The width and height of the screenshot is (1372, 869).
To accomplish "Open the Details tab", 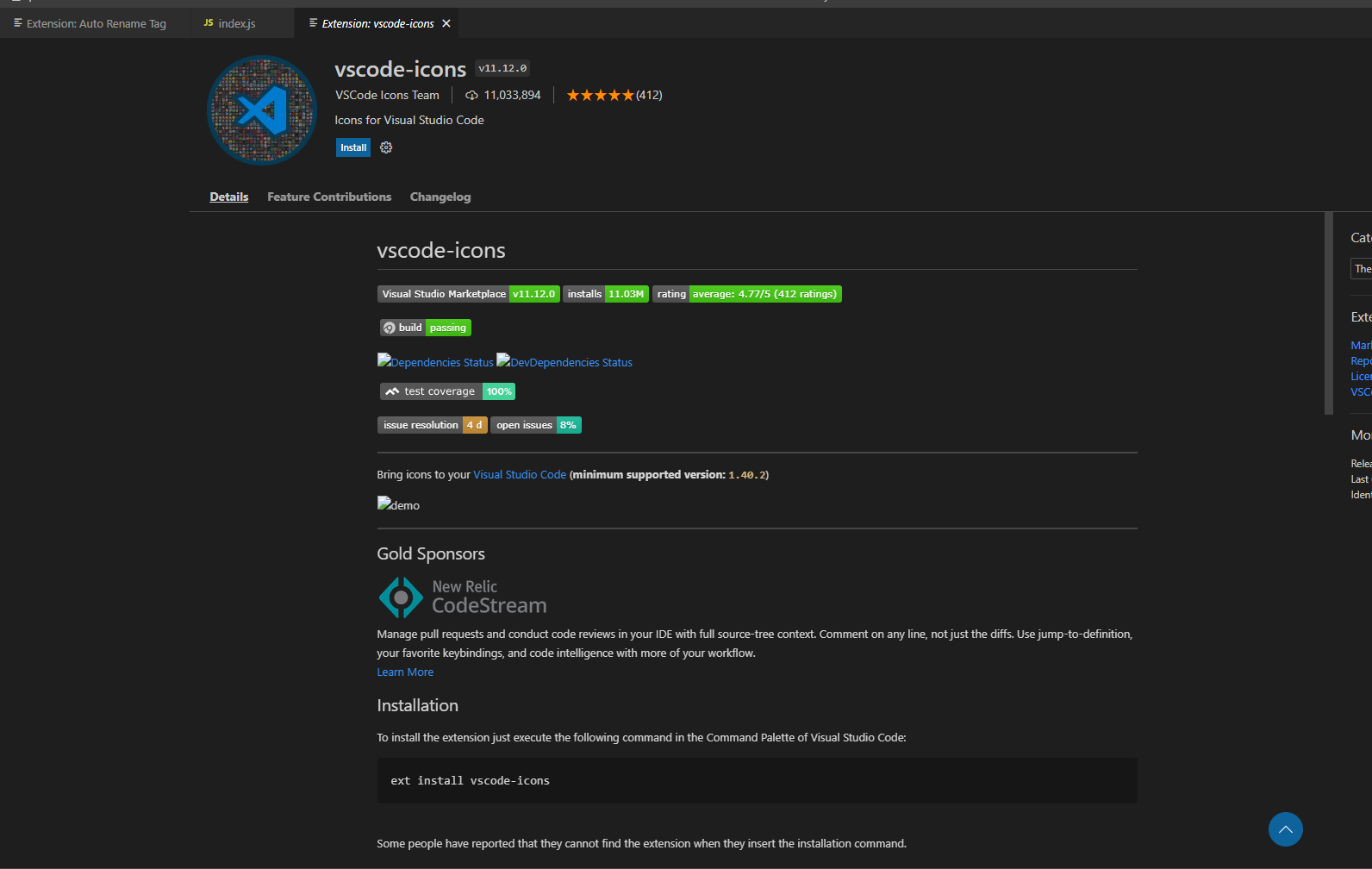I will pyautogui.click(x=229, y=197).
